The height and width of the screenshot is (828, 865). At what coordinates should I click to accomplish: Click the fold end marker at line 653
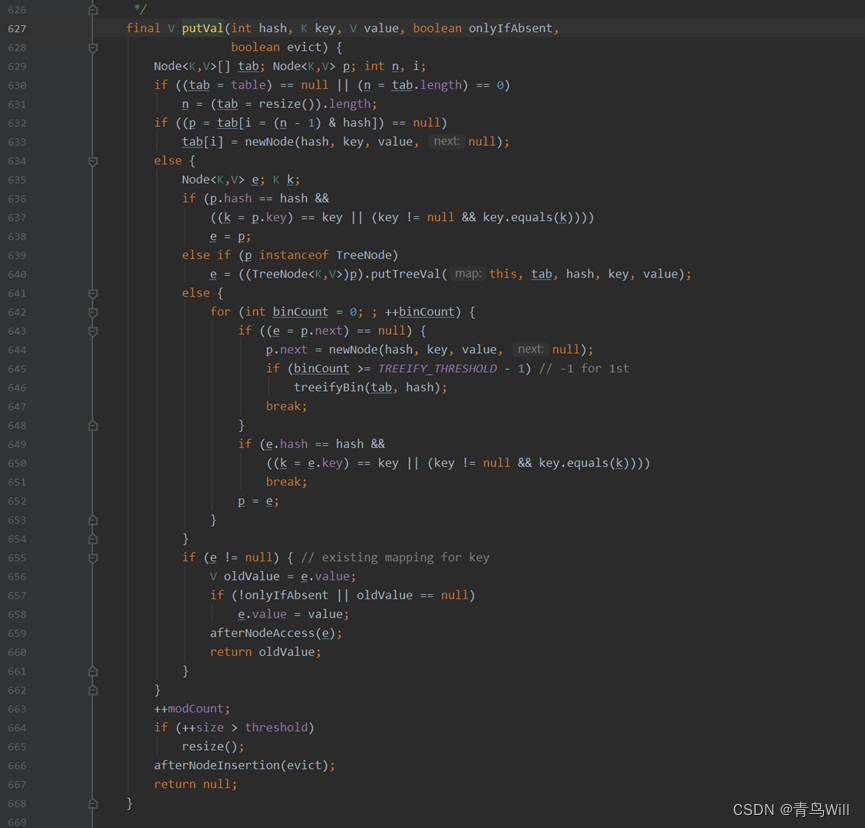[x=93, y=520]
